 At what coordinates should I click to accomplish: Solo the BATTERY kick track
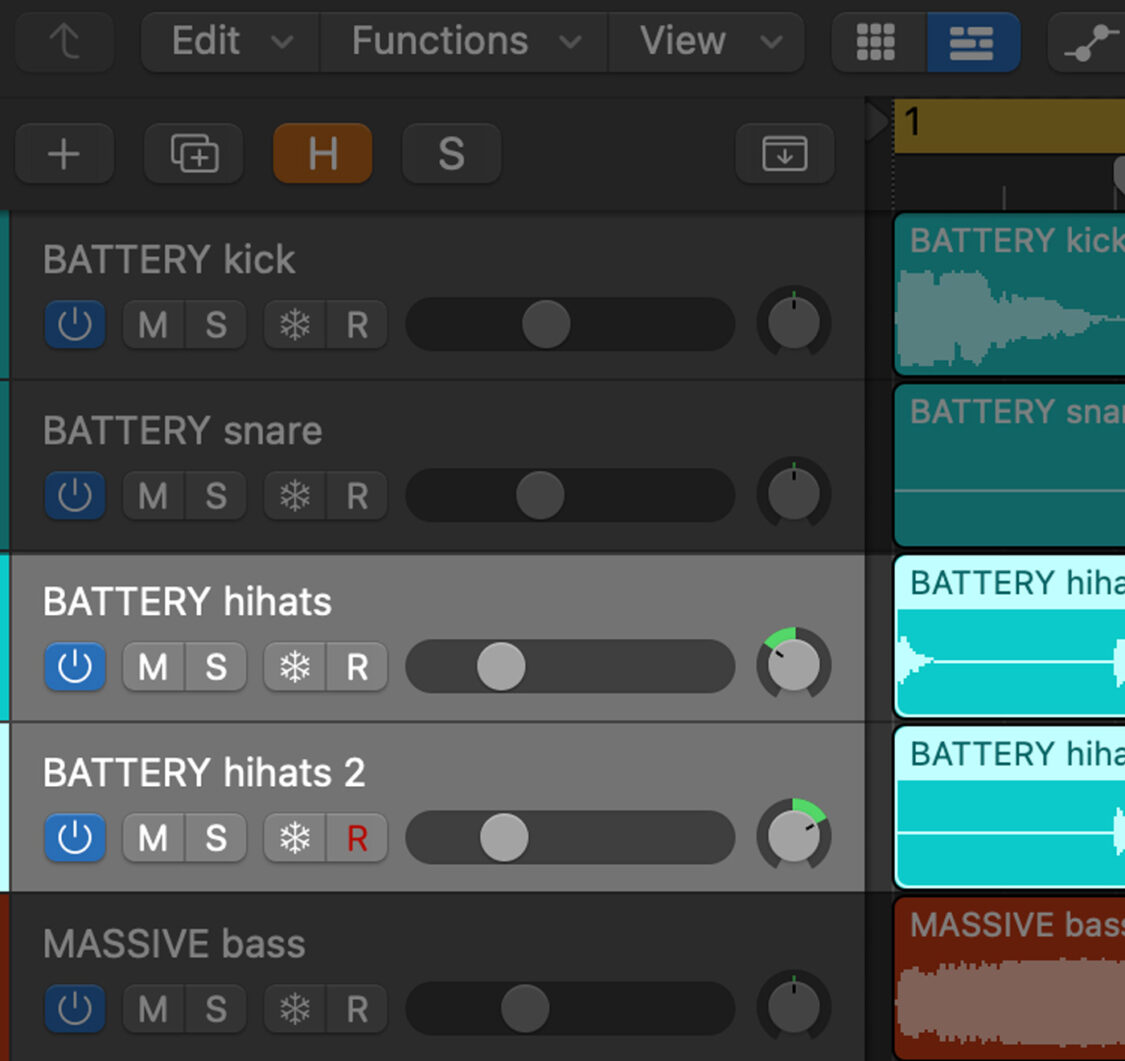click(213, 324)
